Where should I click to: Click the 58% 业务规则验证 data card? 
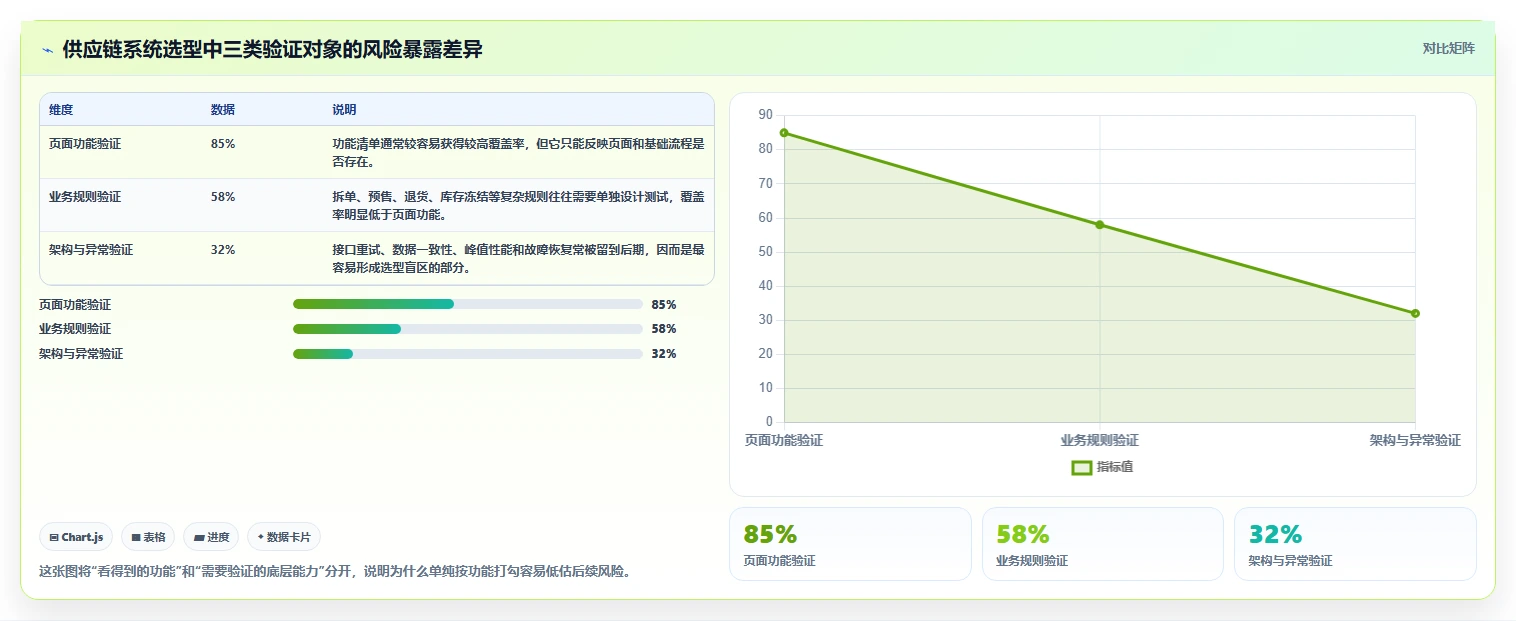[x=1102, y=544]
